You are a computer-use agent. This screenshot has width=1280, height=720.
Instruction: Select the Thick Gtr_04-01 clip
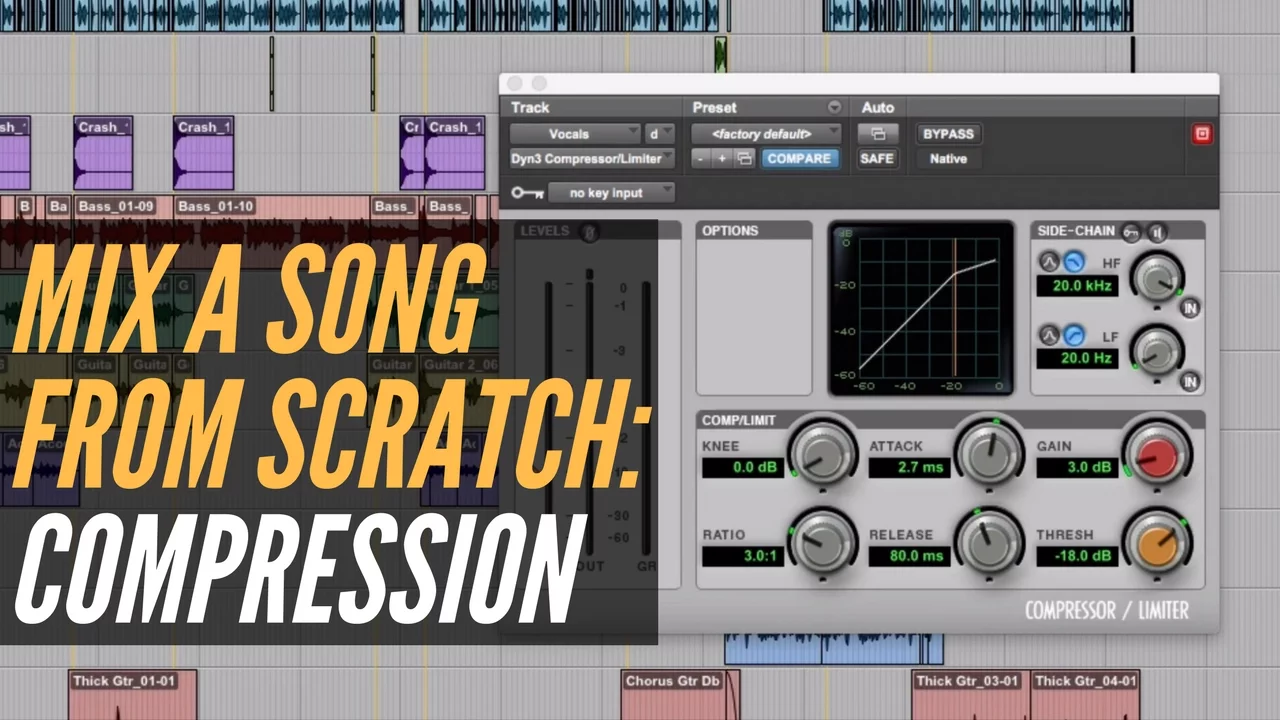point(1086,695)
